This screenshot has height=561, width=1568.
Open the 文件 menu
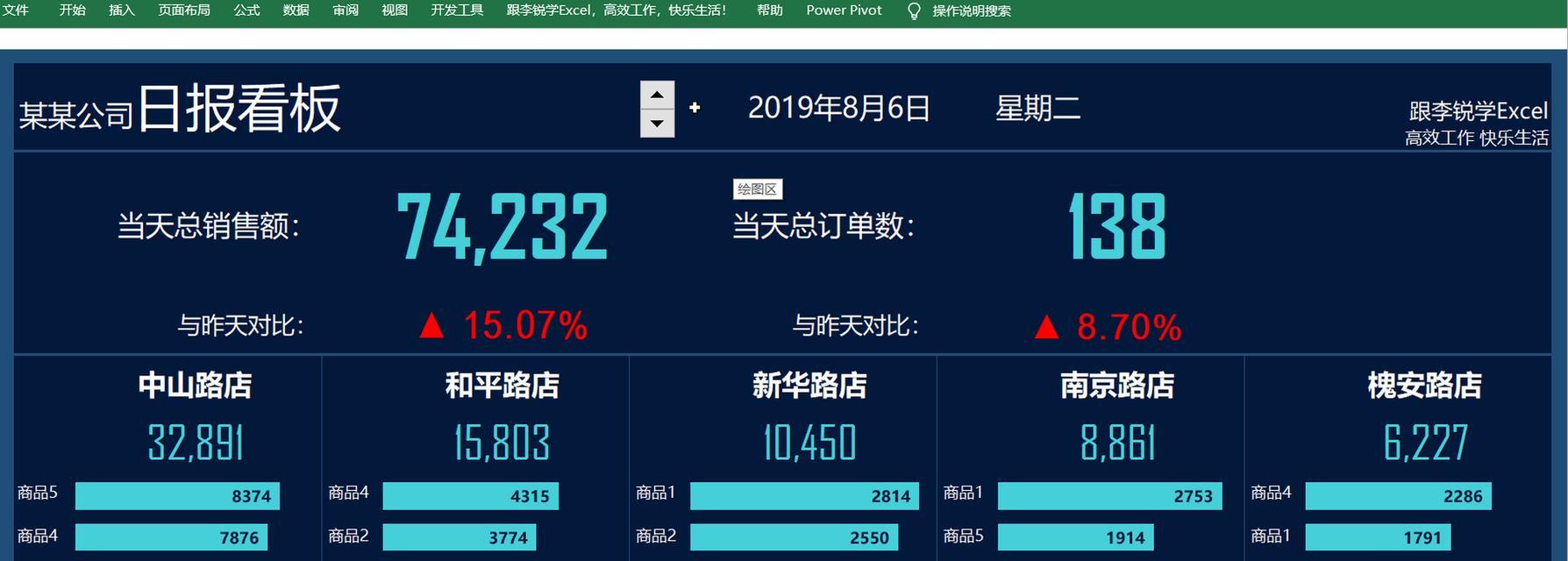tap(16, 11)
